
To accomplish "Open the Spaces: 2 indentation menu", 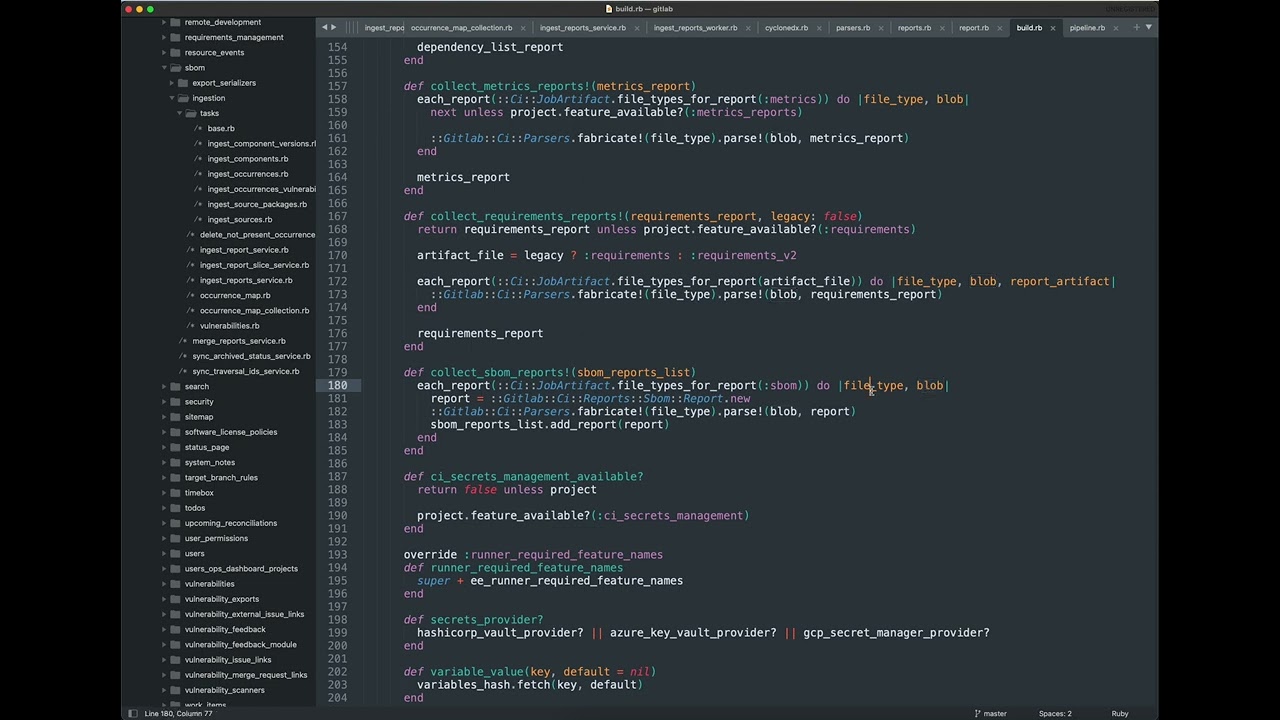I will click(1055, 713).
